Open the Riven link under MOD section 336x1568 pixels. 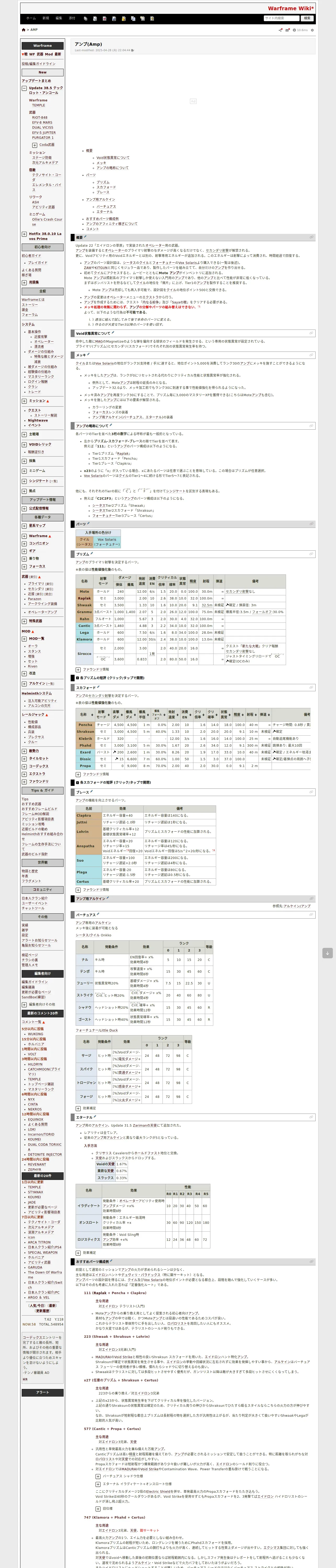[x=32, y=666]
